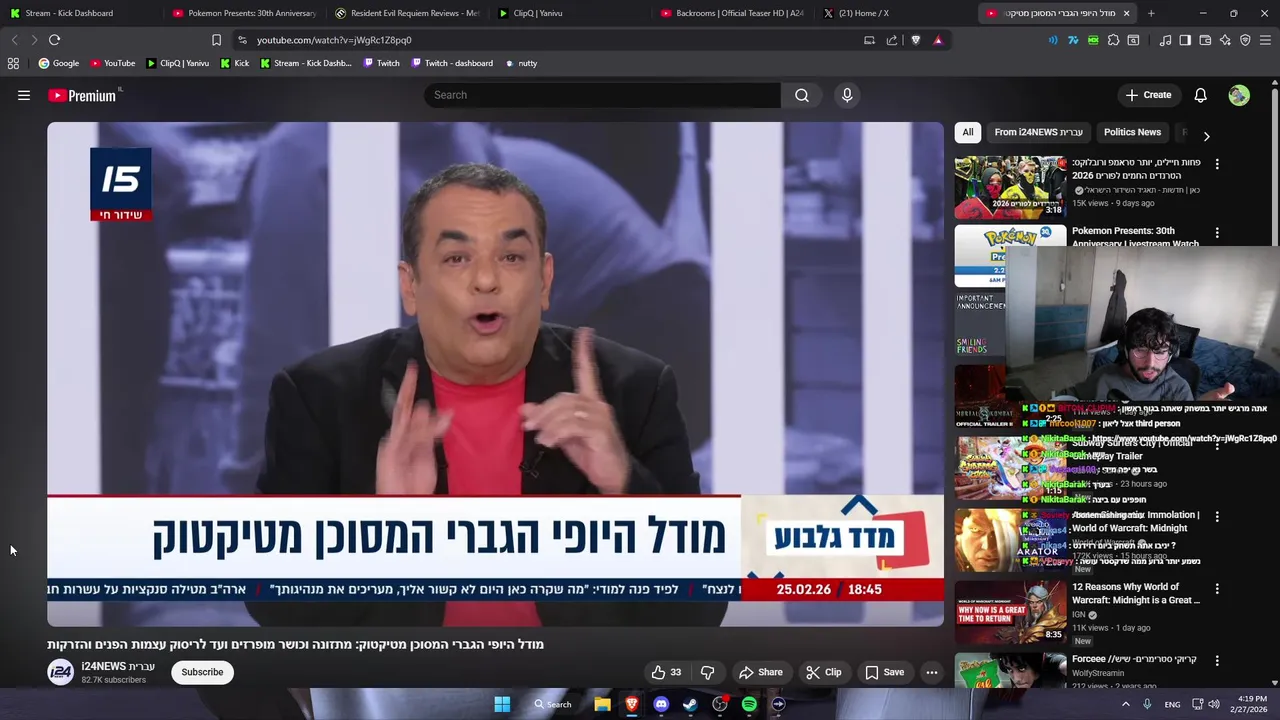The height and width of the screenshot is (720, 1280).
Task: Dislike the video with thumbs down
Action: click(707, 672)
